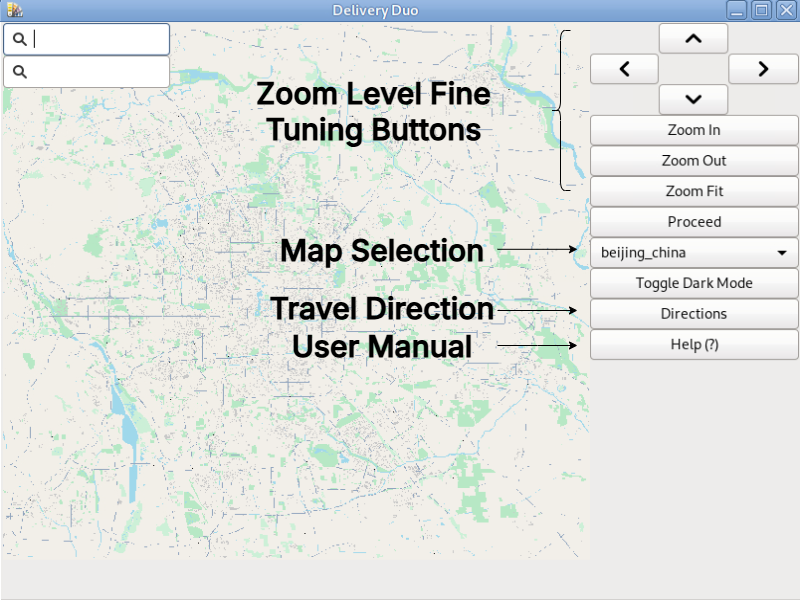800x600 pixels.
Task: Open the beijing_china map selection dropdown
Action: (x=694, y=253)
